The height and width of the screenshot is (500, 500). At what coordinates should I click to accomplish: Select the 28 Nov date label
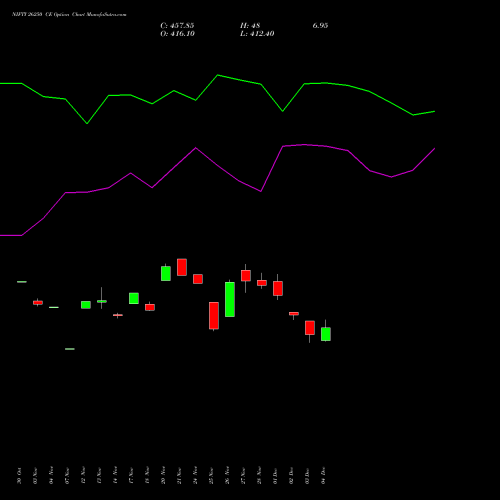259,476
